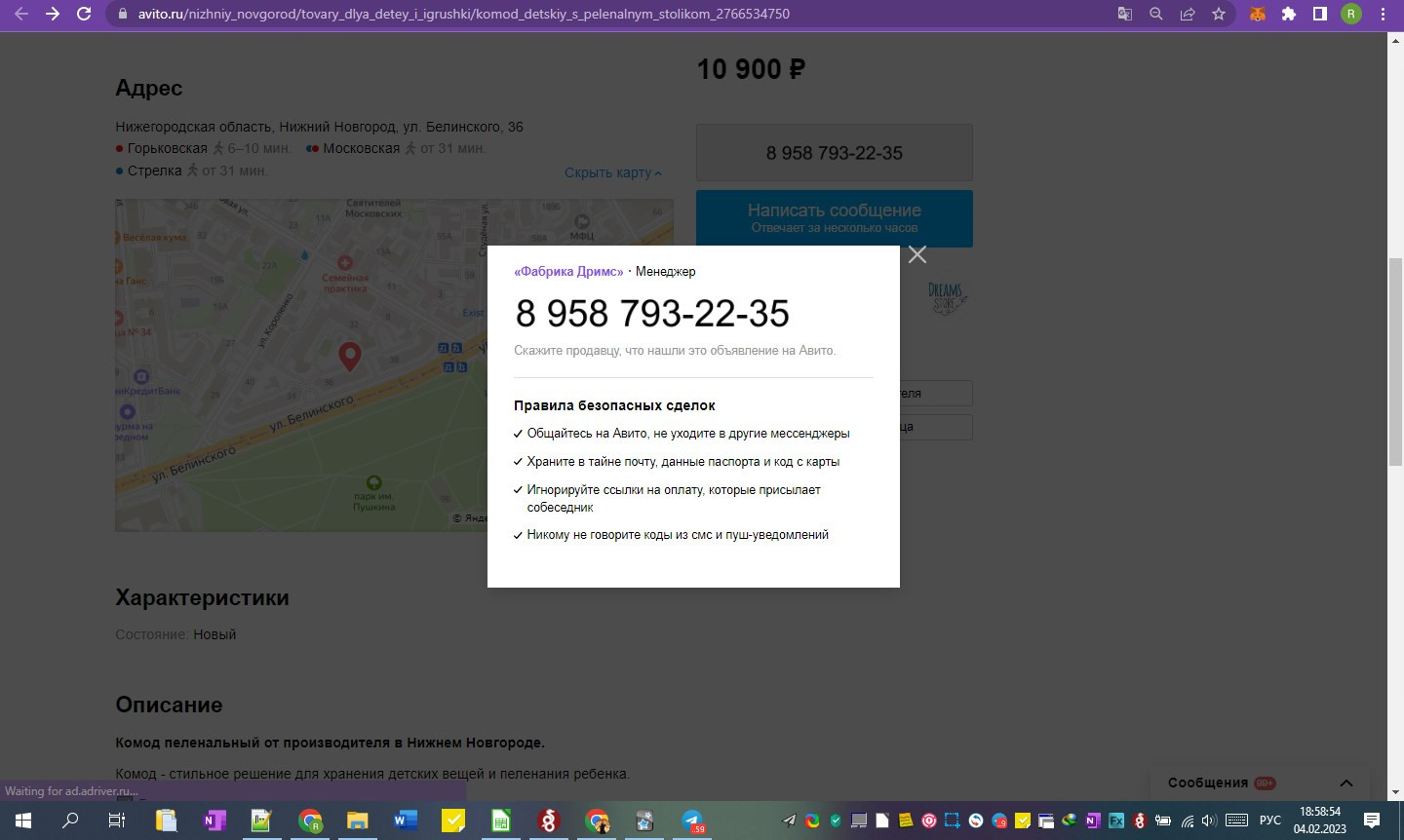The image size is (1404, 840).
Task: Click the 'Fx' tray icon
Action: coord(1115,821)
